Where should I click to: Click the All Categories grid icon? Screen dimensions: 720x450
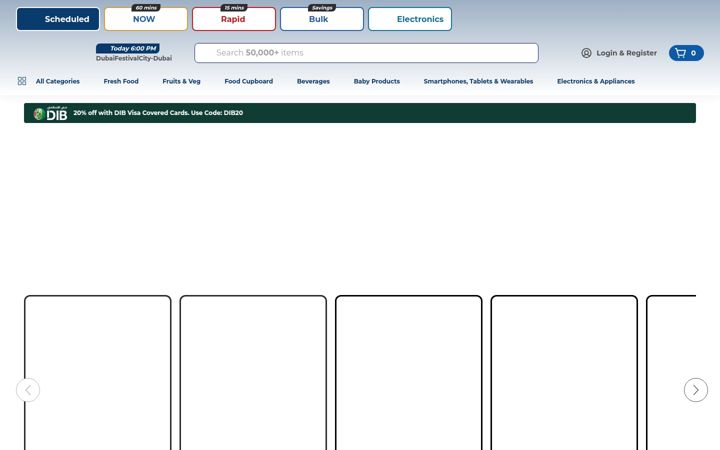point(22,81)
